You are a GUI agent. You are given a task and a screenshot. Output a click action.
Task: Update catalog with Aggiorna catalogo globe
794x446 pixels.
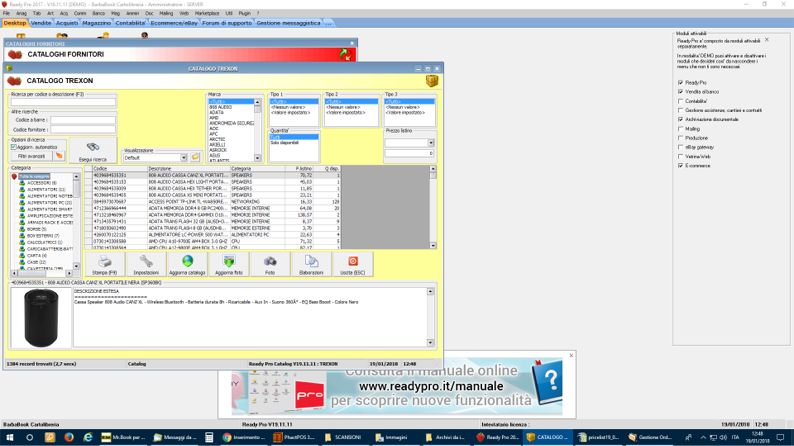click(x=187, y=264)
